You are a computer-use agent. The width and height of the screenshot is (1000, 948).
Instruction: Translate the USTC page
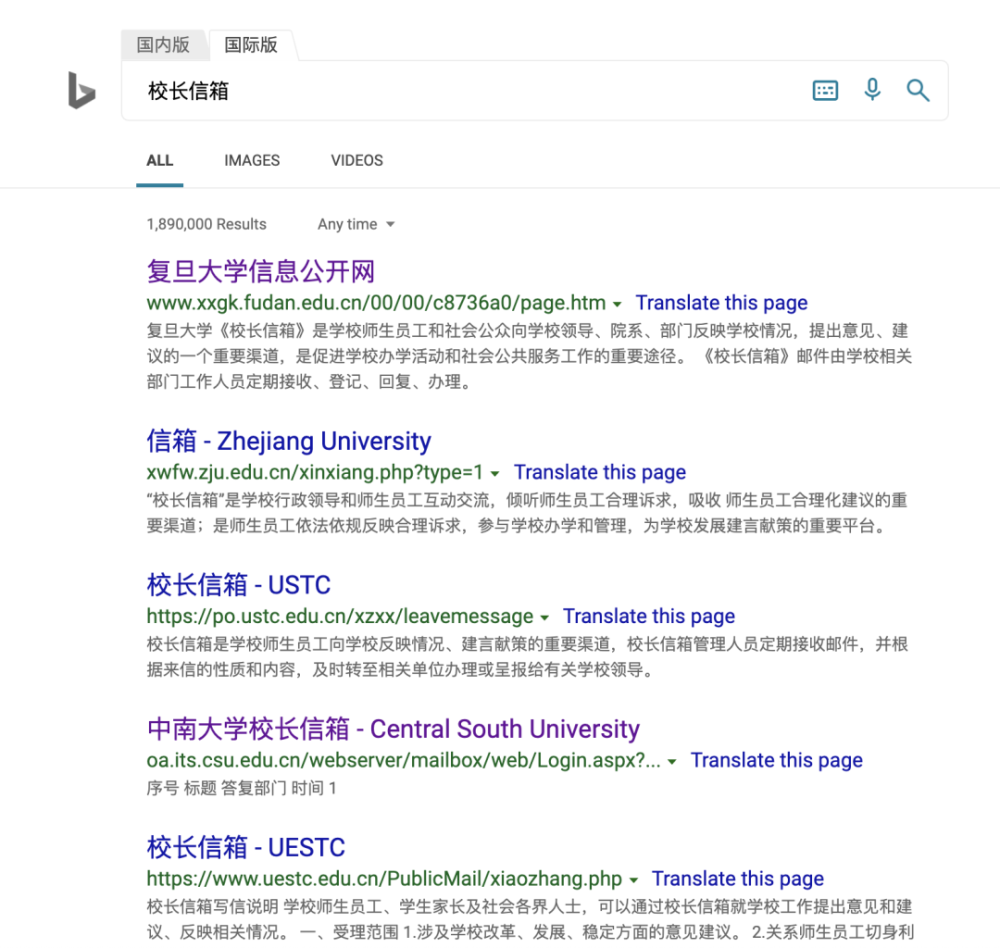tap(648, 616)
